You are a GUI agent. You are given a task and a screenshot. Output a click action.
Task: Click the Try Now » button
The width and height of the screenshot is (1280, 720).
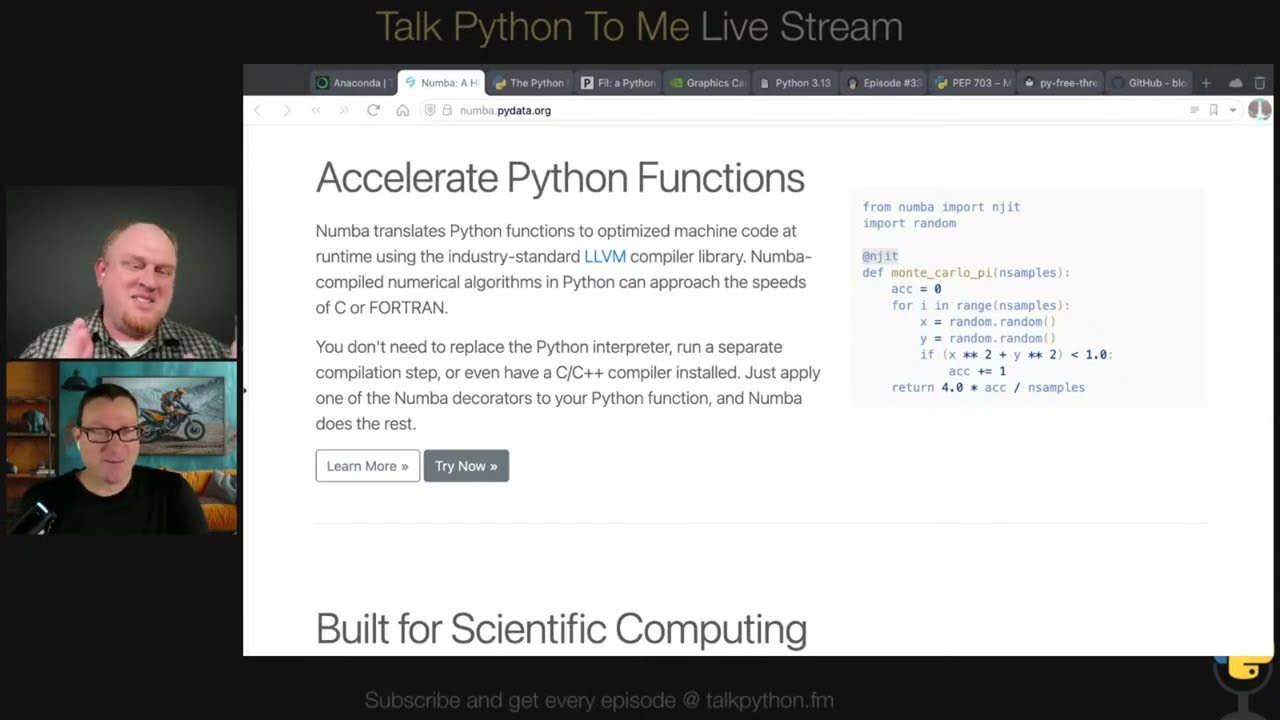click(466, 466)
